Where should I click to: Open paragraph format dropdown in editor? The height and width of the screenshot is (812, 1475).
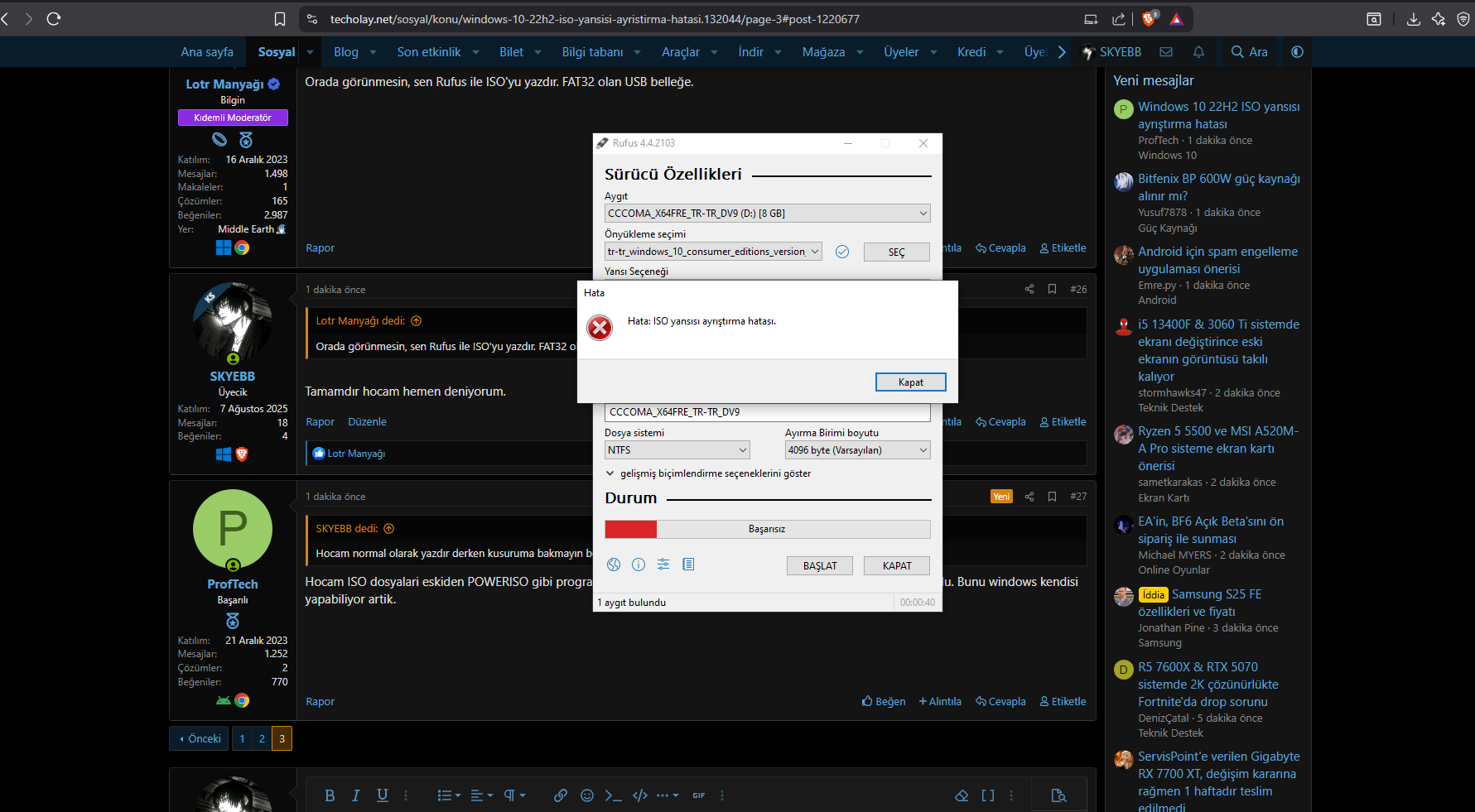515,795
